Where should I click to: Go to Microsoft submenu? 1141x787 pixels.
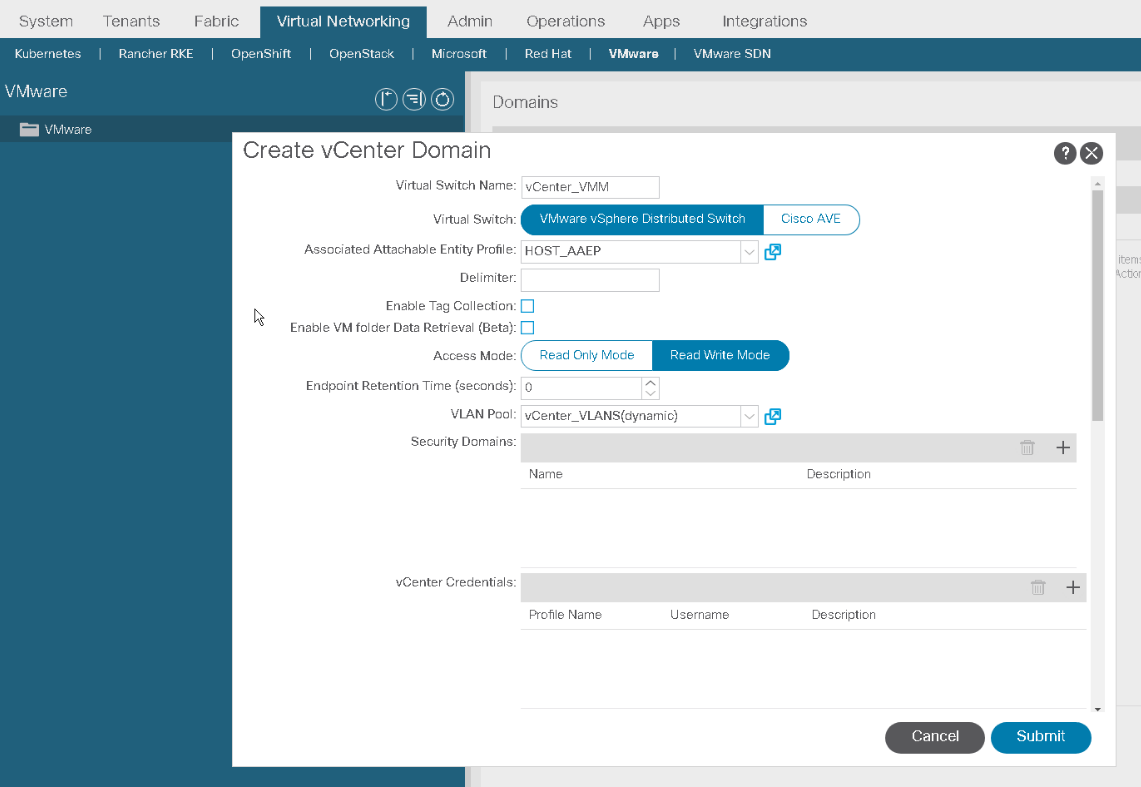click(x=458, y=54)
